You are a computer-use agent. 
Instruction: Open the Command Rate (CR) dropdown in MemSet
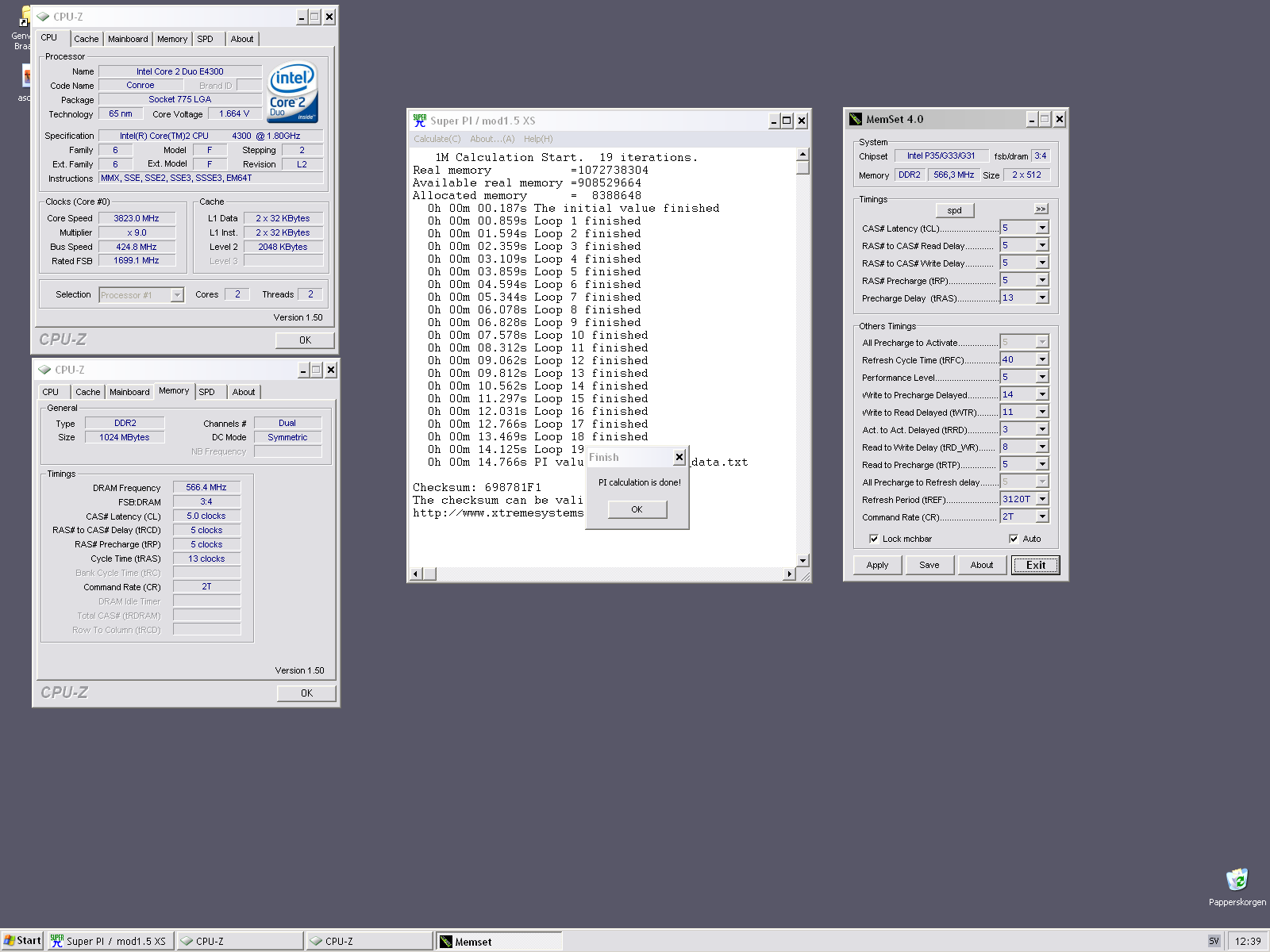coord(1042,516)
